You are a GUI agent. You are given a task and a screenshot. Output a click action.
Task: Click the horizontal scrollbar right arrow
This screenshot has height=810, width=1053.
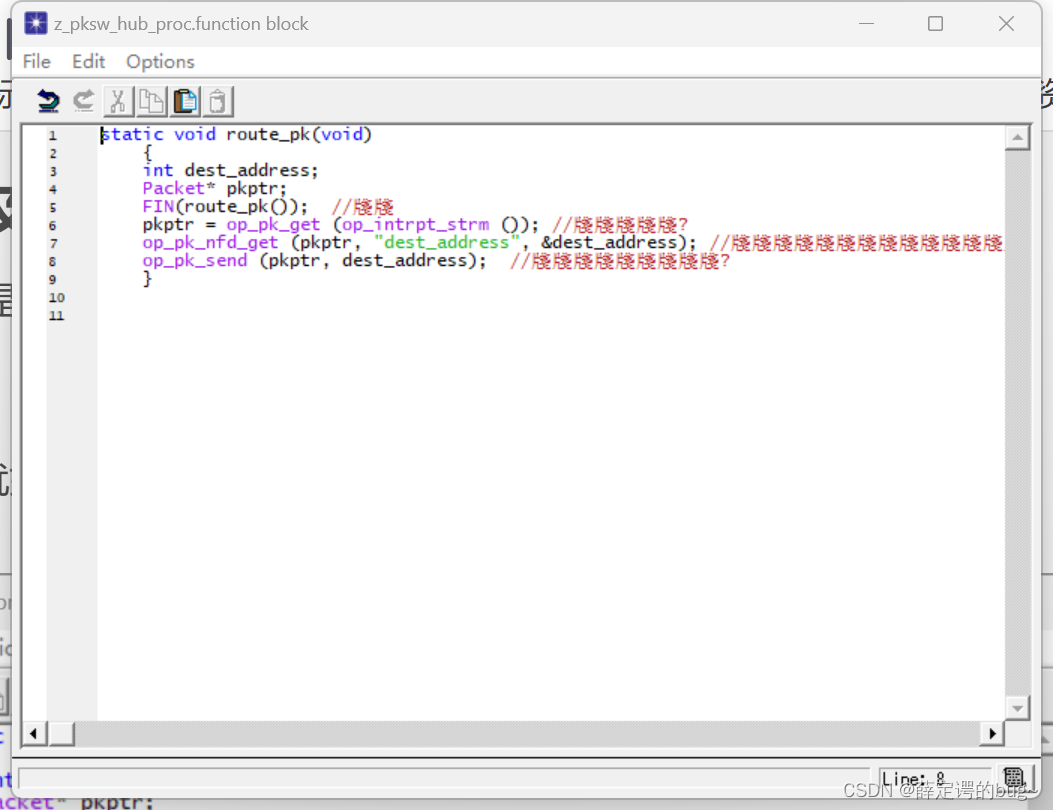pos(991,733)
